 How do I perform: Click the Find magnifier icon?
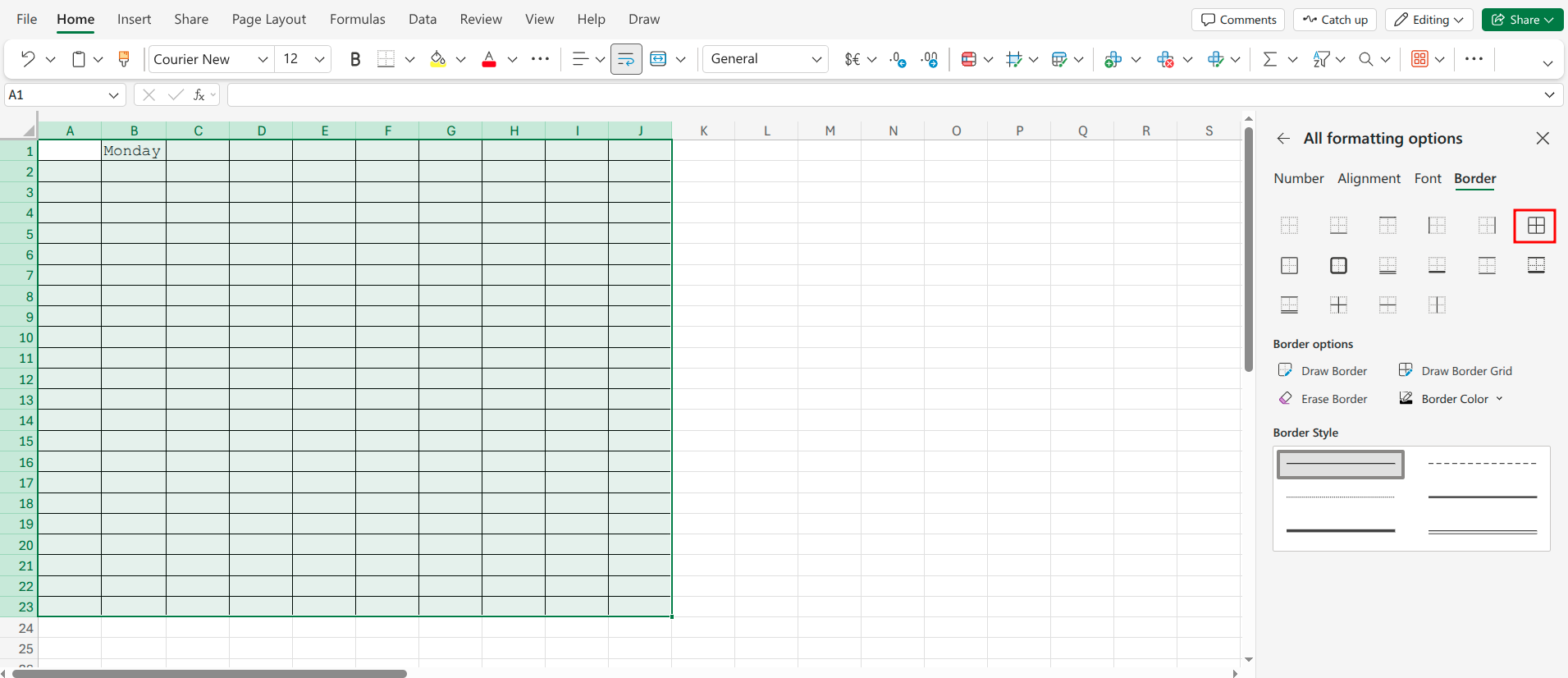pyautogui.click(x=1366, y=59)
